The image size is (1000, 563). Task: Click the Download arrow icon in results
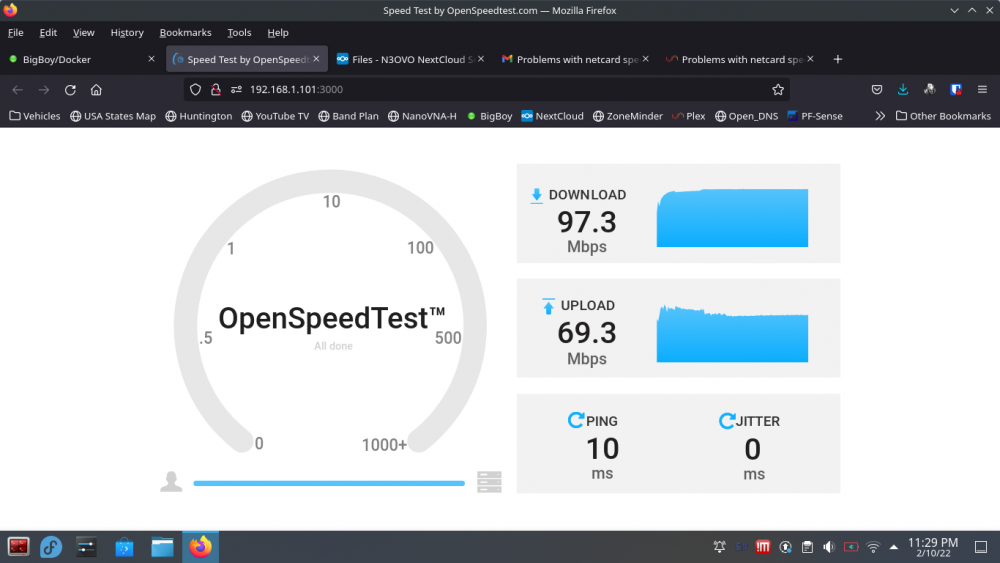coord(536,196)
